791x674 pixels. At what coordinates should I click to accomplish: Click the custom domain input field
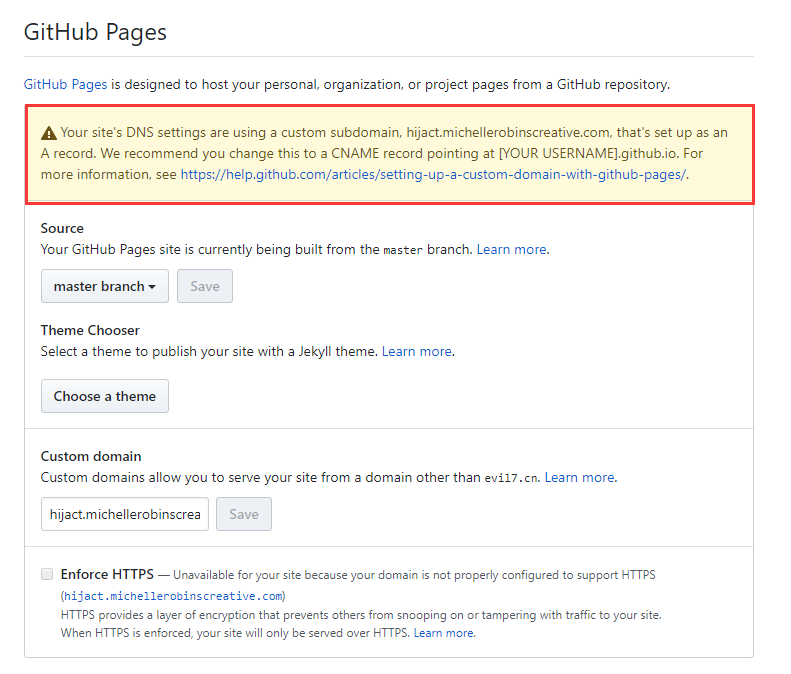coord(125,514)
